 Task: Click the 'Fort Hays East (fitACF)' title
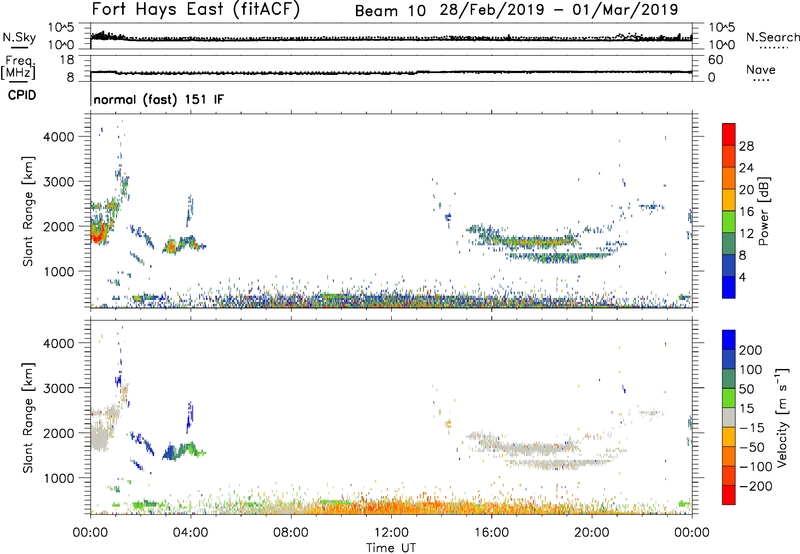click(196, 10)
